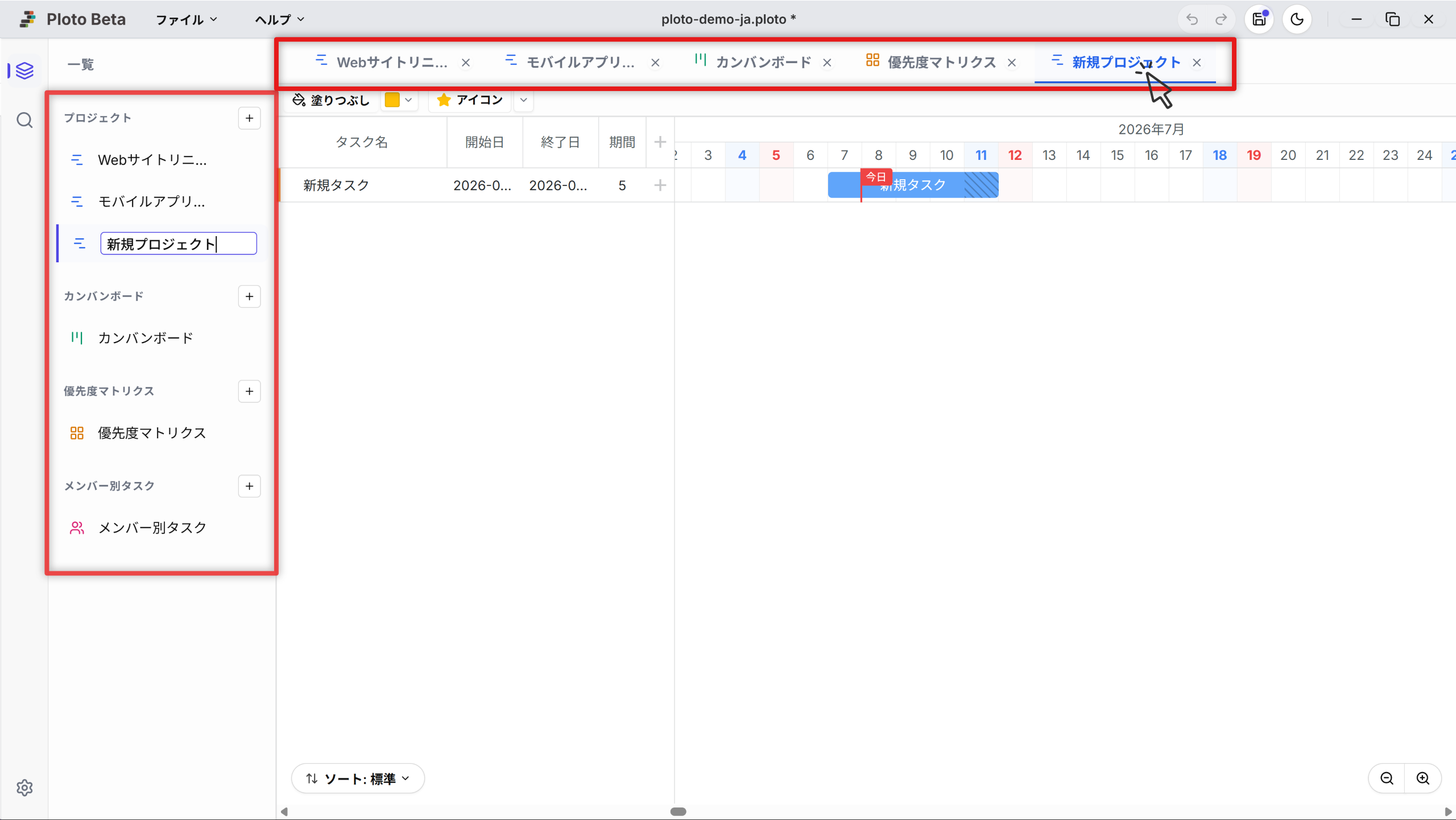Close the モバイルアプリ... tab

655,63
